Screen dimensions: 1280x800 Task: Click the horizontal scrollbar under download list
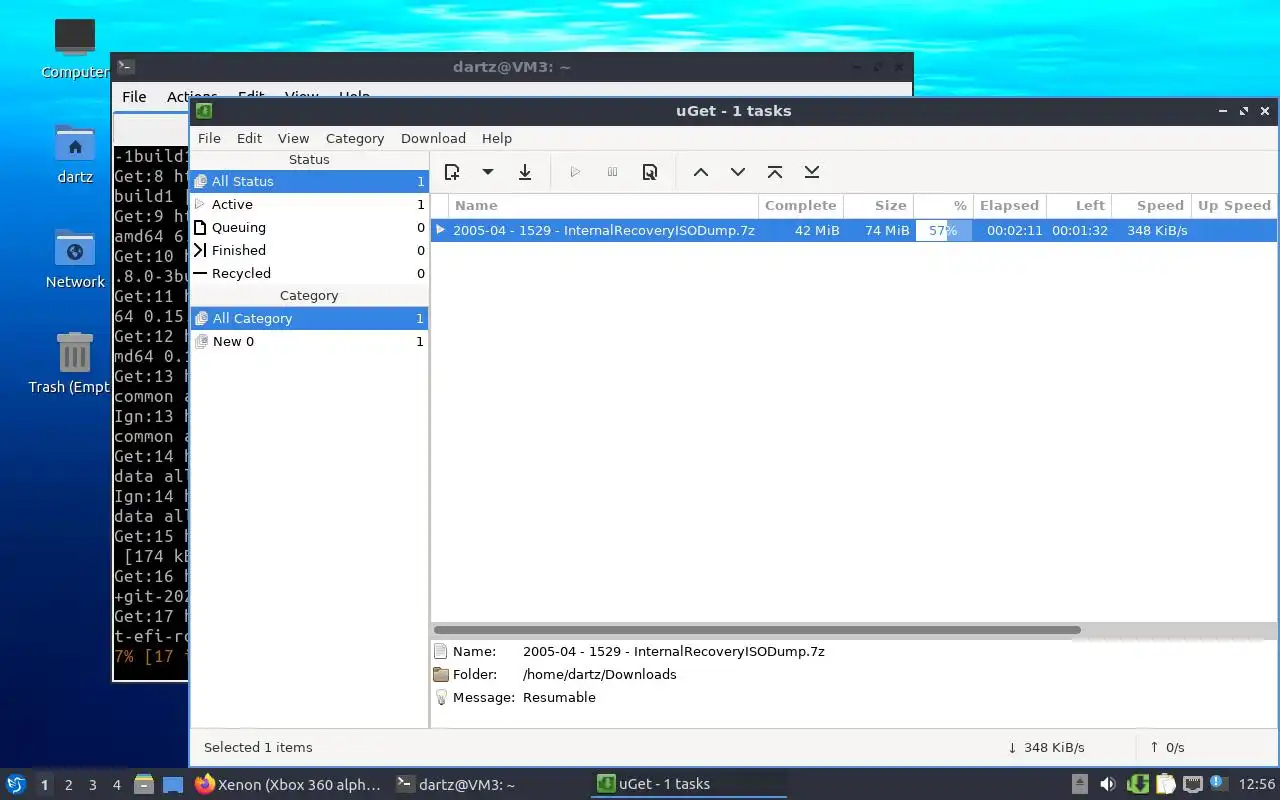tap(757, 630)
